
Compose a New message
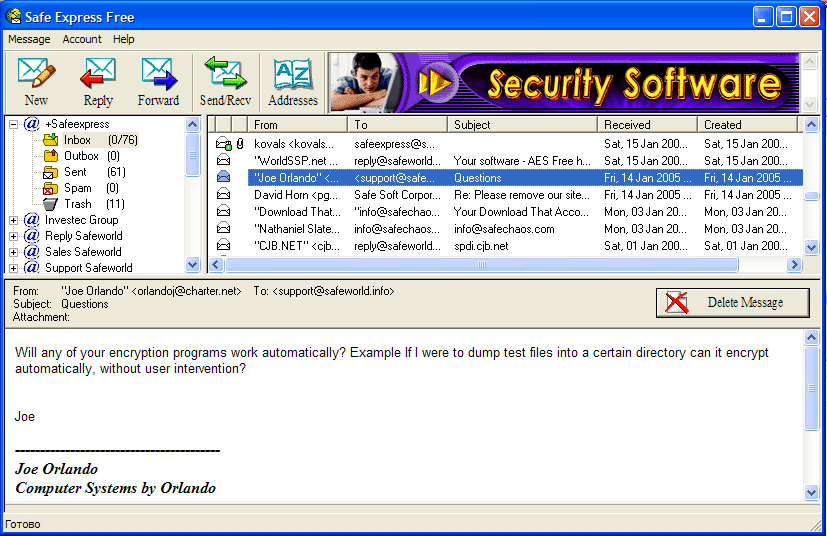click(36, 82)
